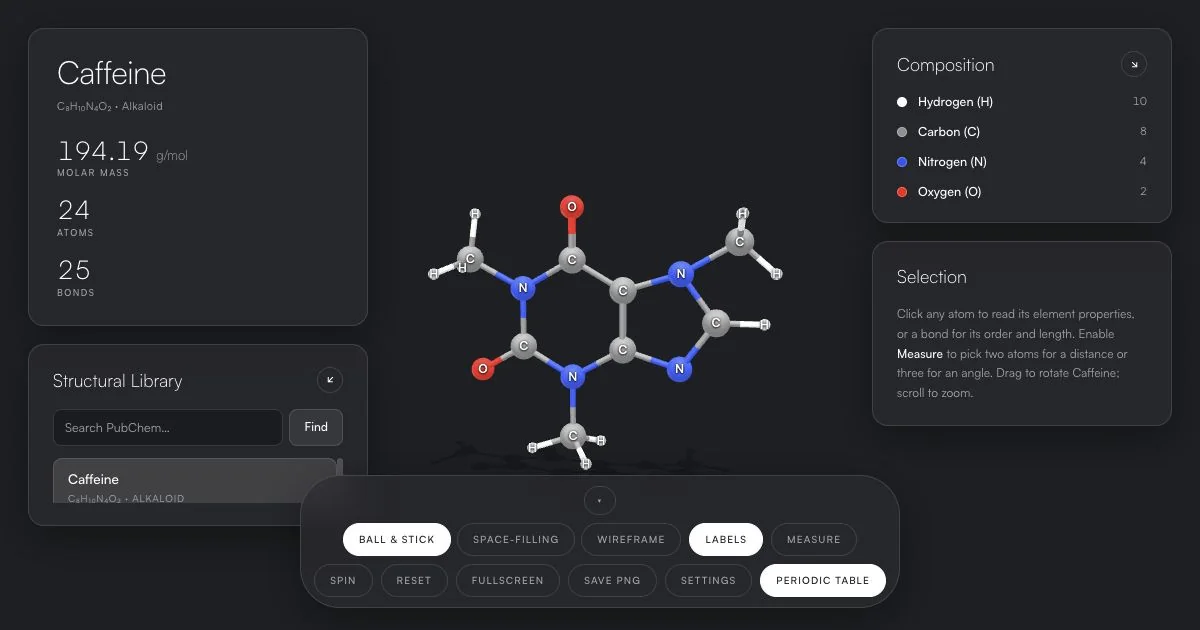Click the upper-left methyl carbon atom

point(471,261)
